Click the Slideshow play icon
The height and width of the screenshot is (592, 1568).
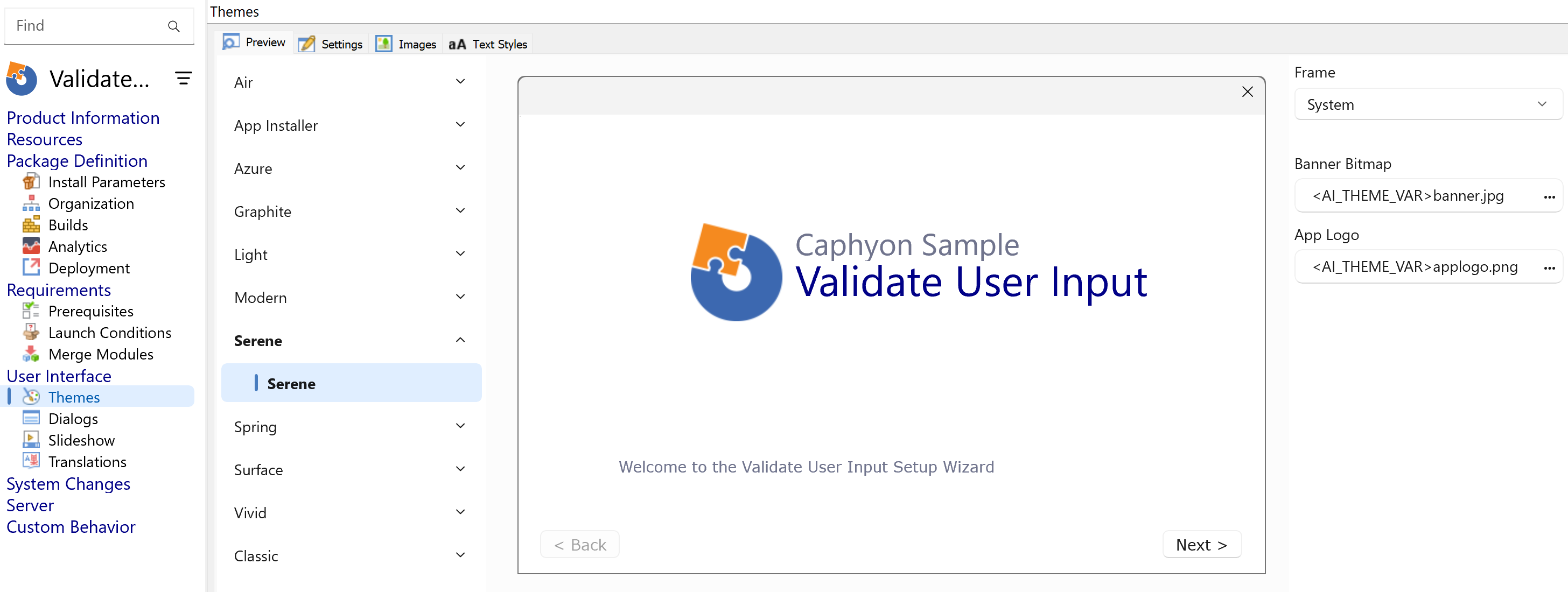pos(31,439)
